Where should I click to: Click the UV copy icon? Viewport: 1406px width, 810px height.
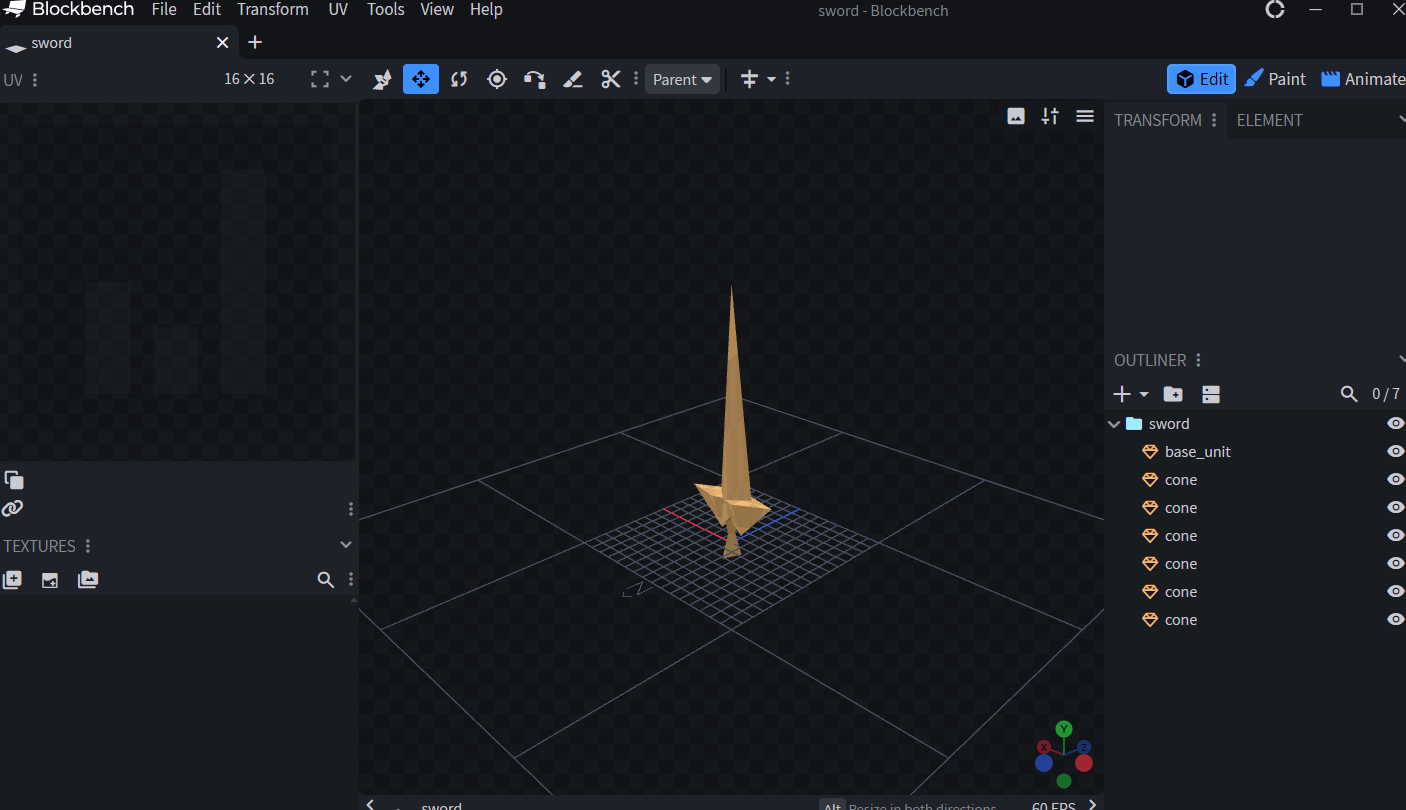point(13,479)
